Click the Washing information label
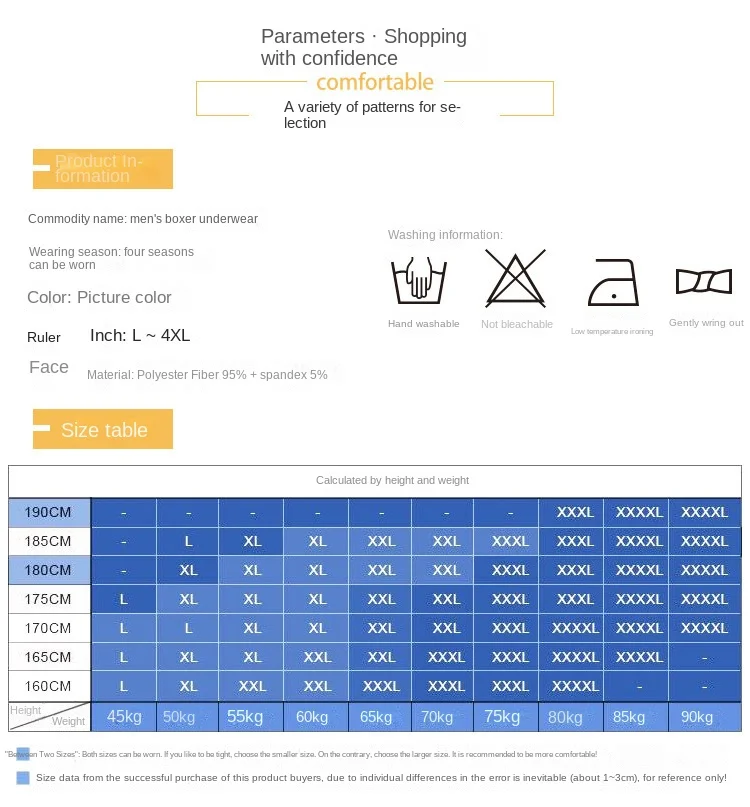Viewport: 750px width, 807px height. point(445,235)
